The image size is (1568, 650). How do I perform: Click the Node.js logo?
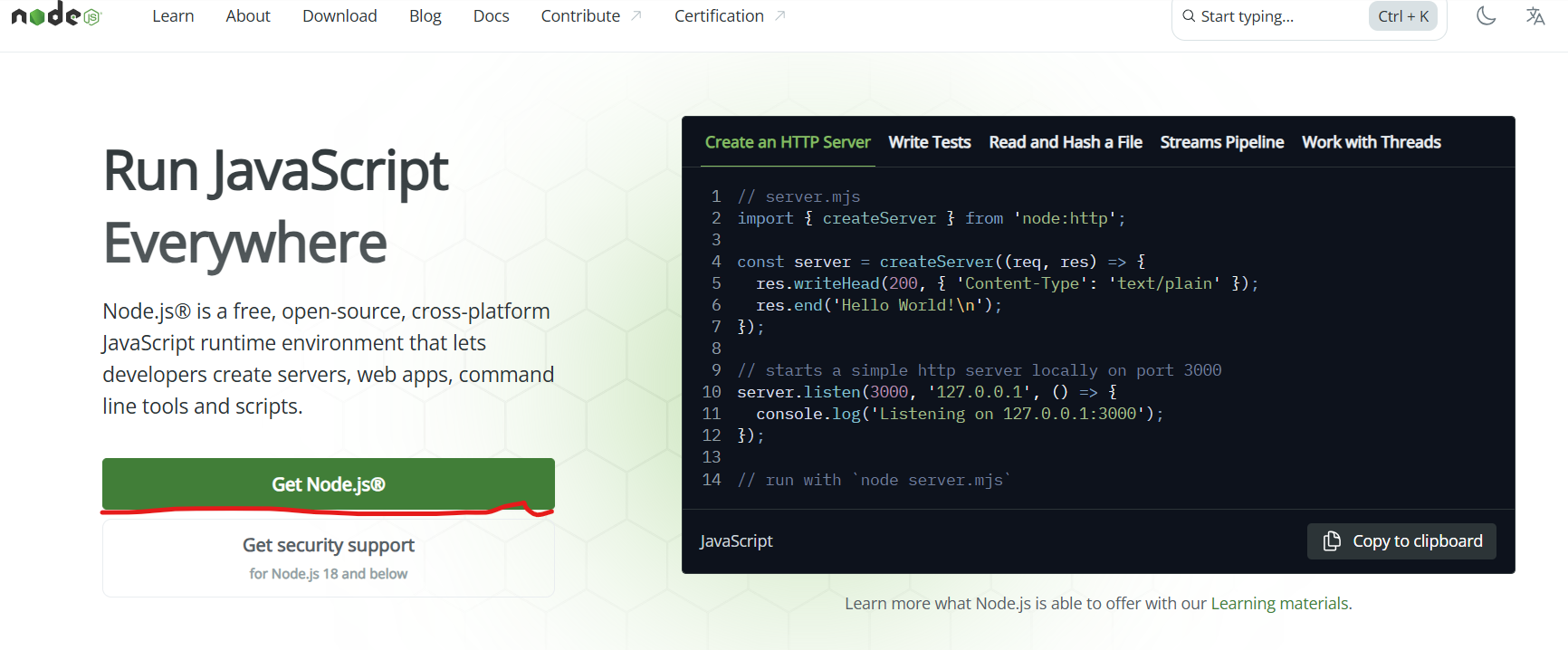click(x=56, y=14)
